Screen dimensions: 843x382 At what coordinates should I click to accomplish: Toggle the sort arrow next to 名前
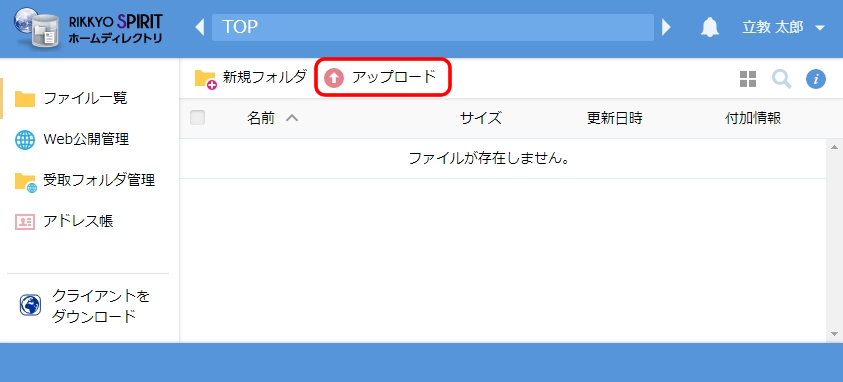point(292,118)
